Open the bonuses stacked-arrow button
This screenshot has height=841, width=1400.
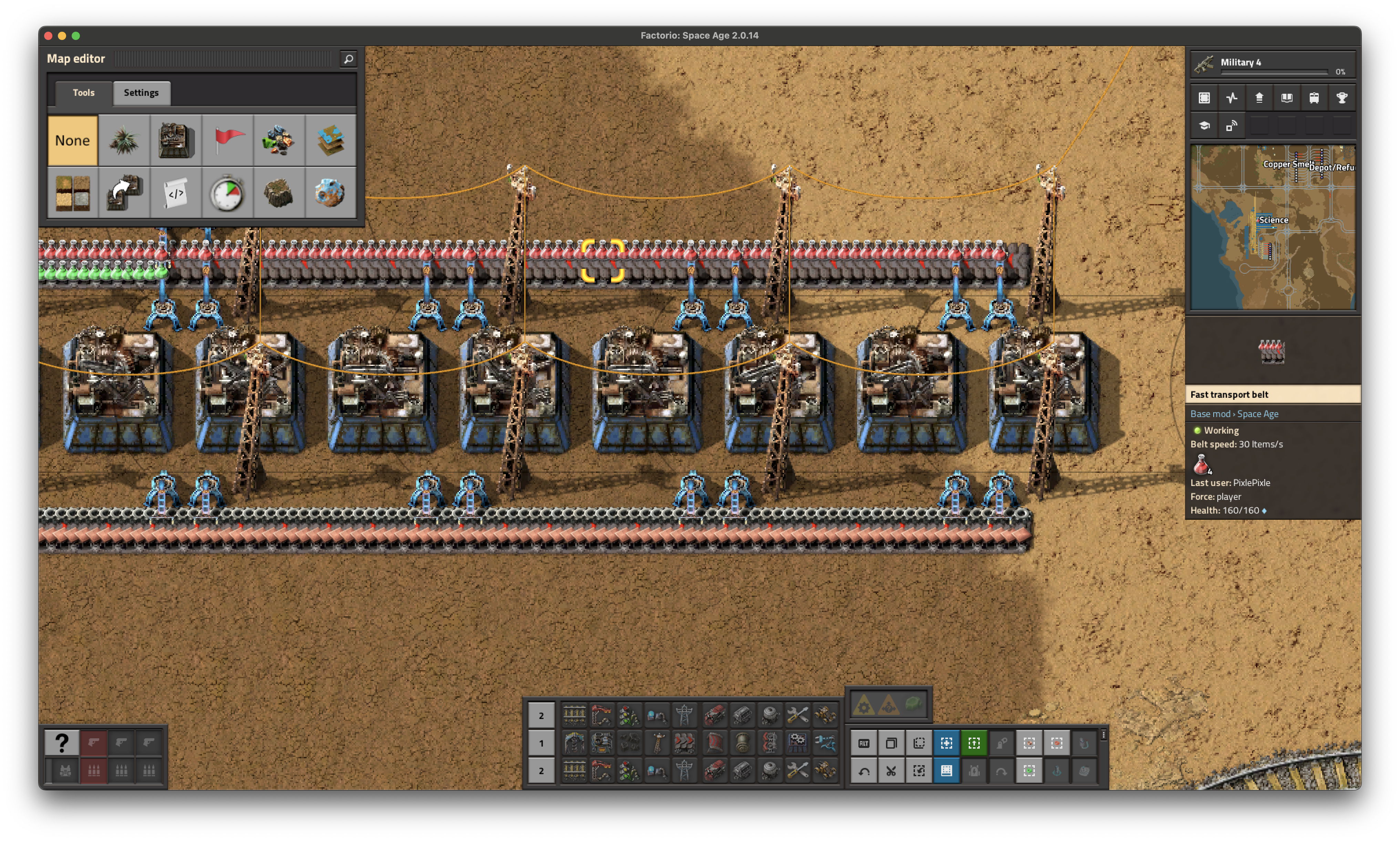tap(1259, 98)
